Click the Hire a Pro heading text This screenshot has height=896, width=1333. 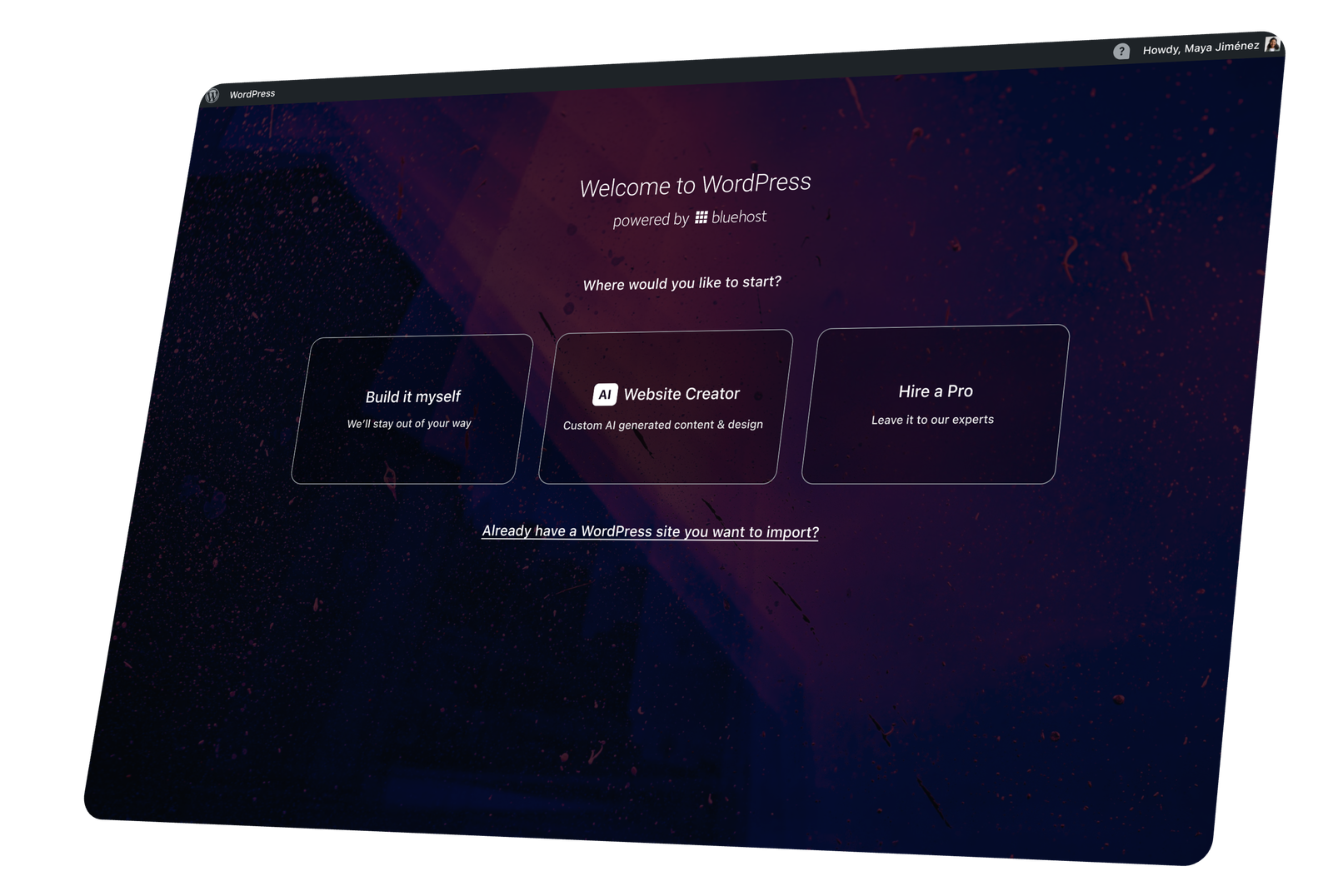tap(936, 390)
